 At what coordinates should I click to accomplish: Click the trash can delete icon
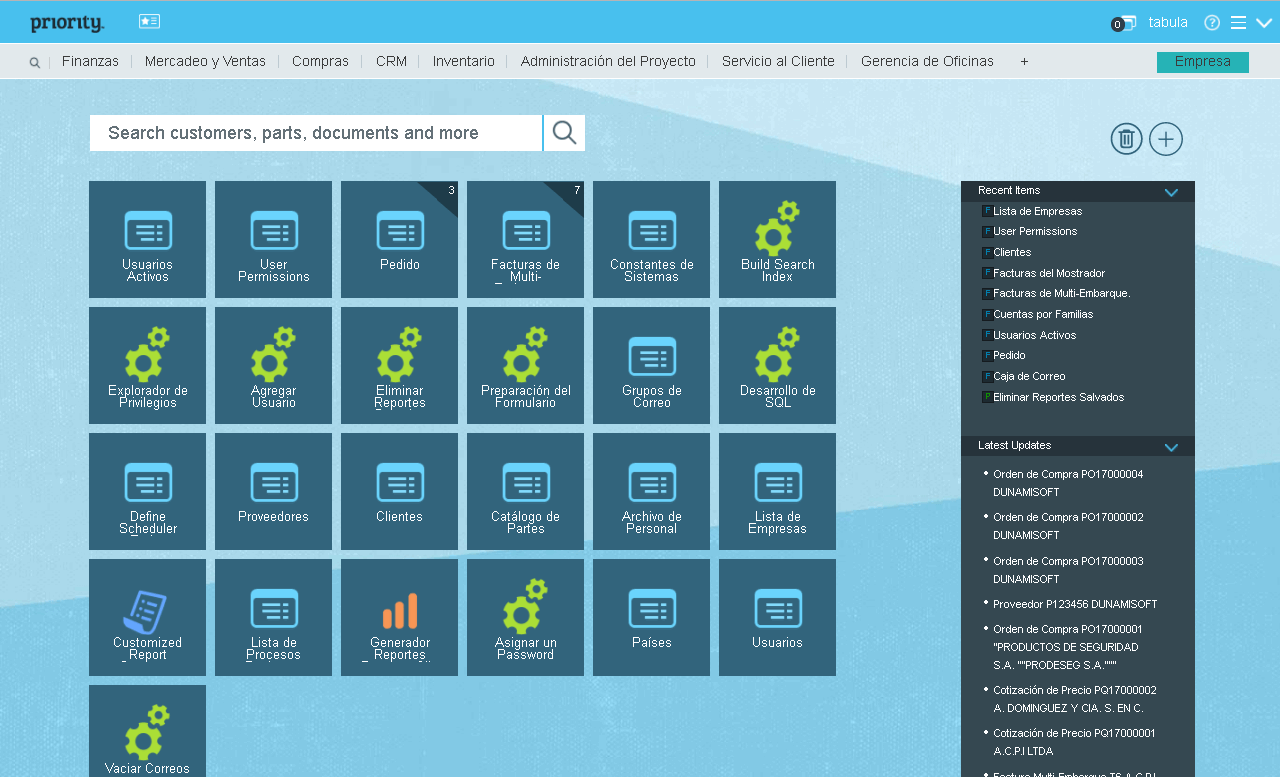pos(1126,139)
